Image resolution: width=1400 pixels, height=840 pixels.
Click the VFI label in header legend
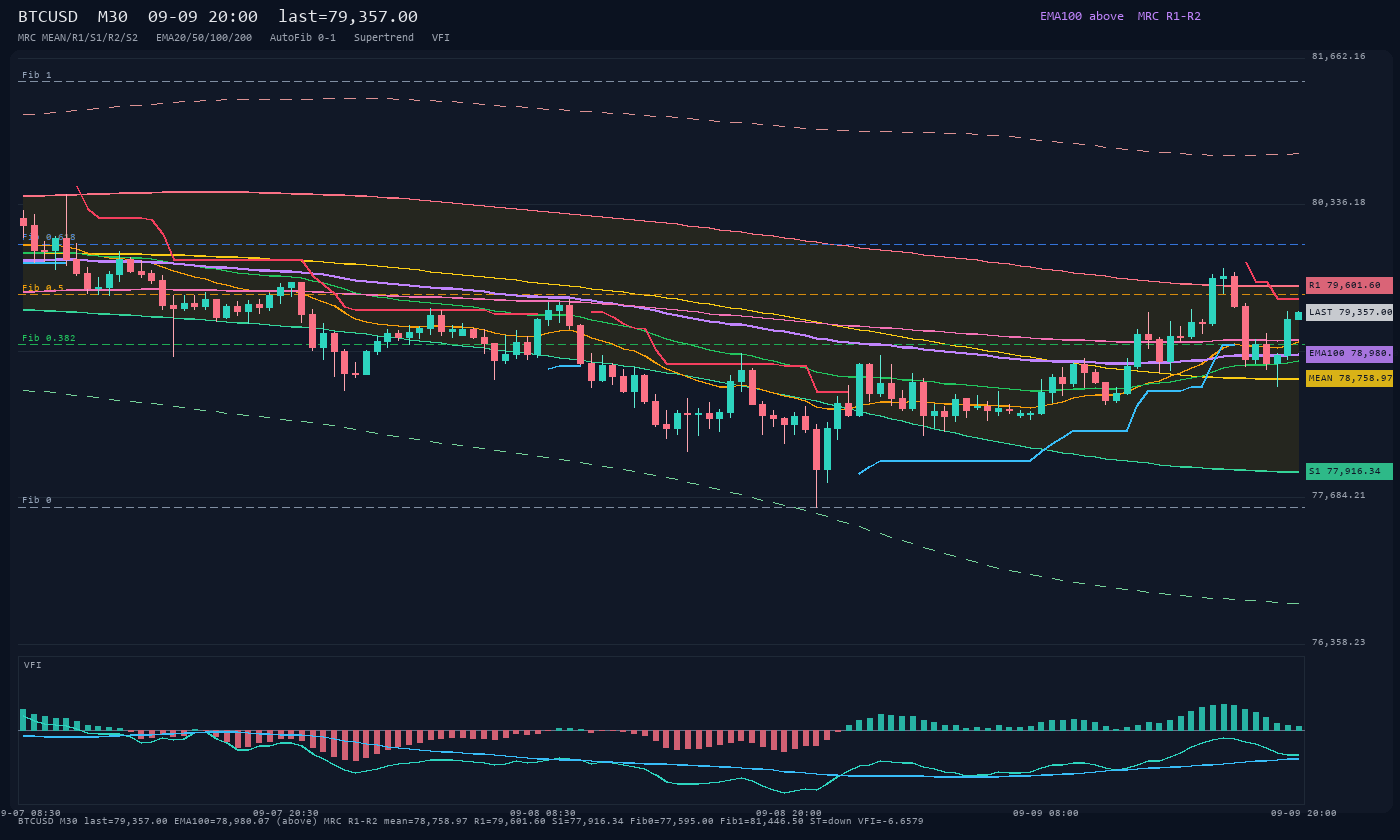pos(441,37)
